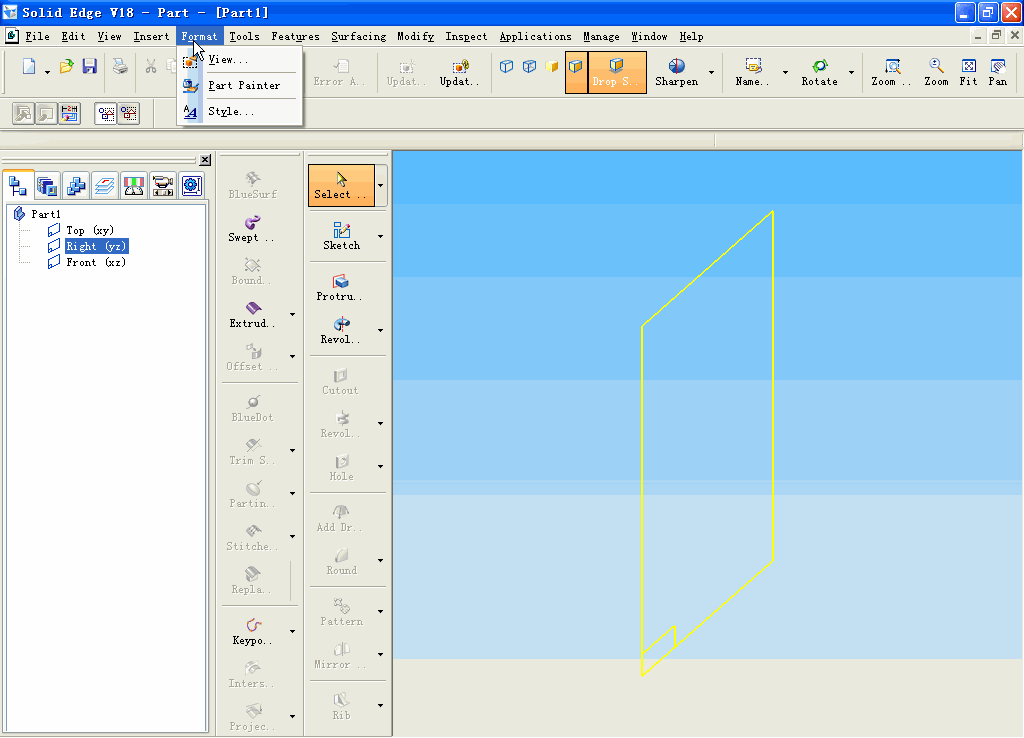Click the H2H dimension toolbar icon

[69, 114]
